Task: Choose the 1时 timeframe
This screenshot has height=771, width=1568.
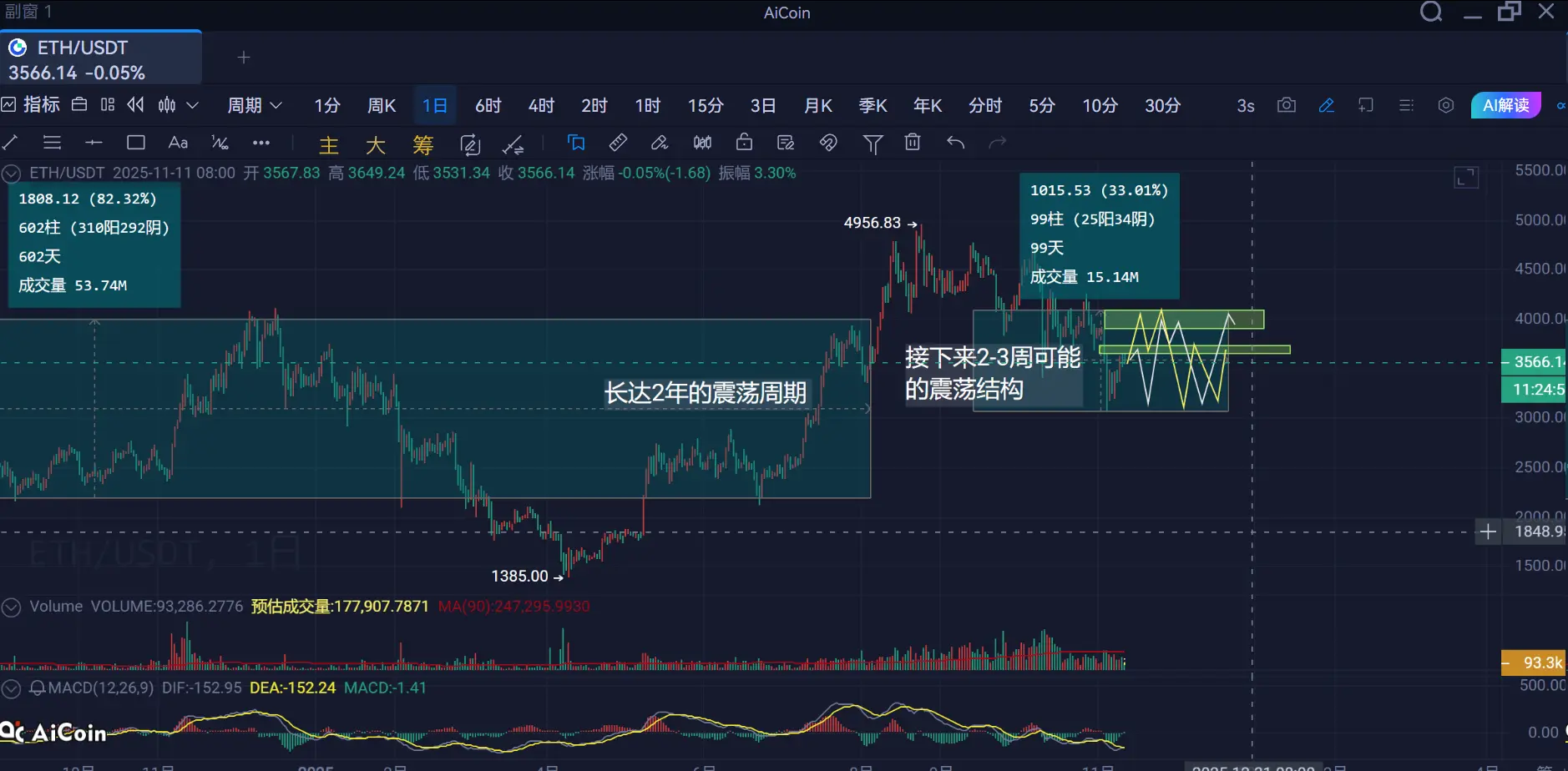Action: [648, 105]
